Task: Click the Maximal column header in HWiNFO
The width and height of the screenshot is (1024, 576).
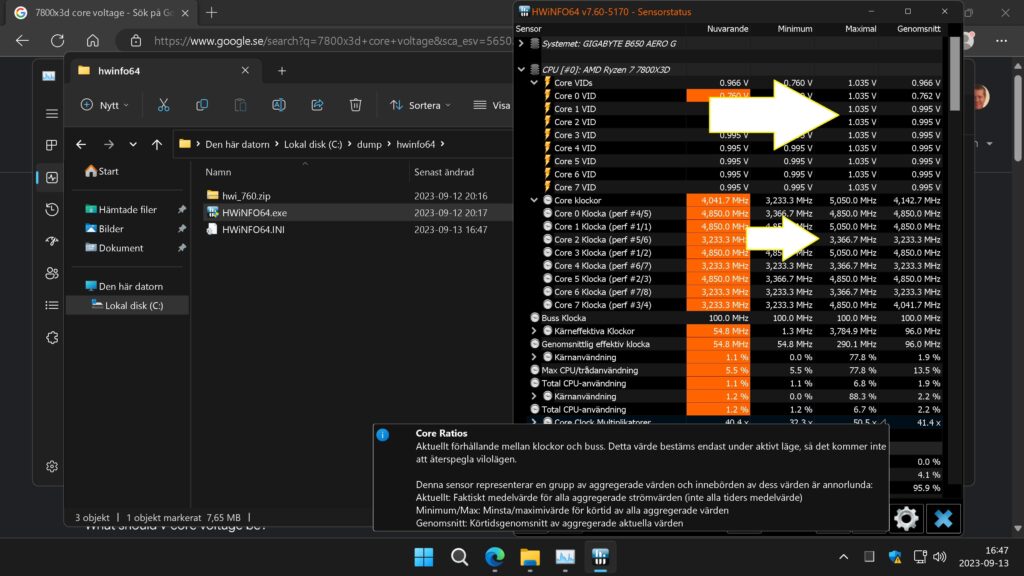Action: tap(860, 29)
